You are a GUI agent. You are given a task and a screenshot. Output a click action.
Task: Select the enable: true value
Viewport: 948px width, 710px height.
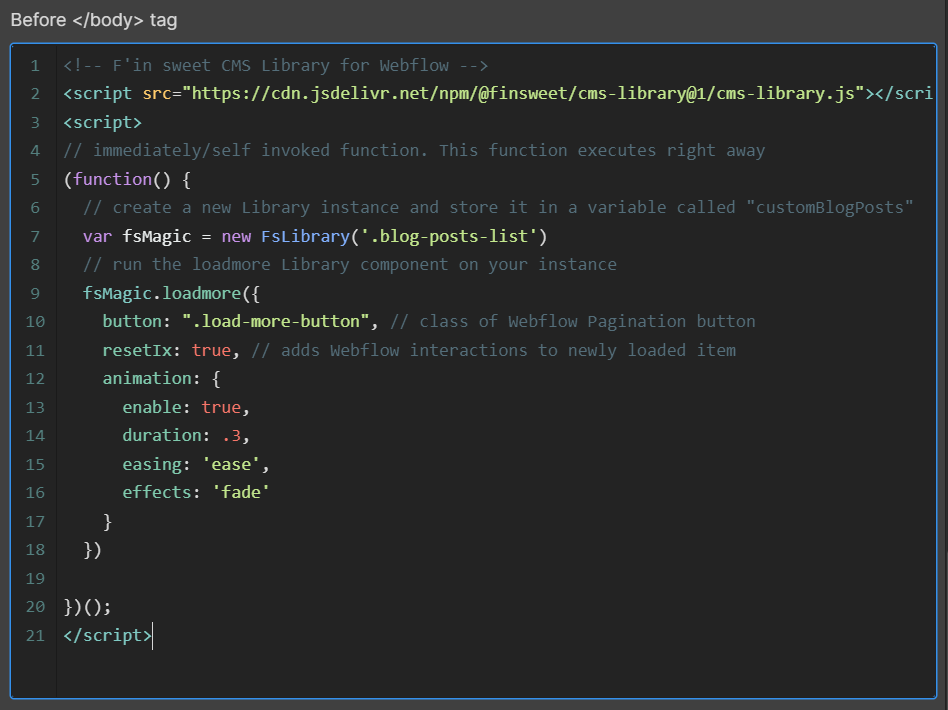tap(222, 406)
